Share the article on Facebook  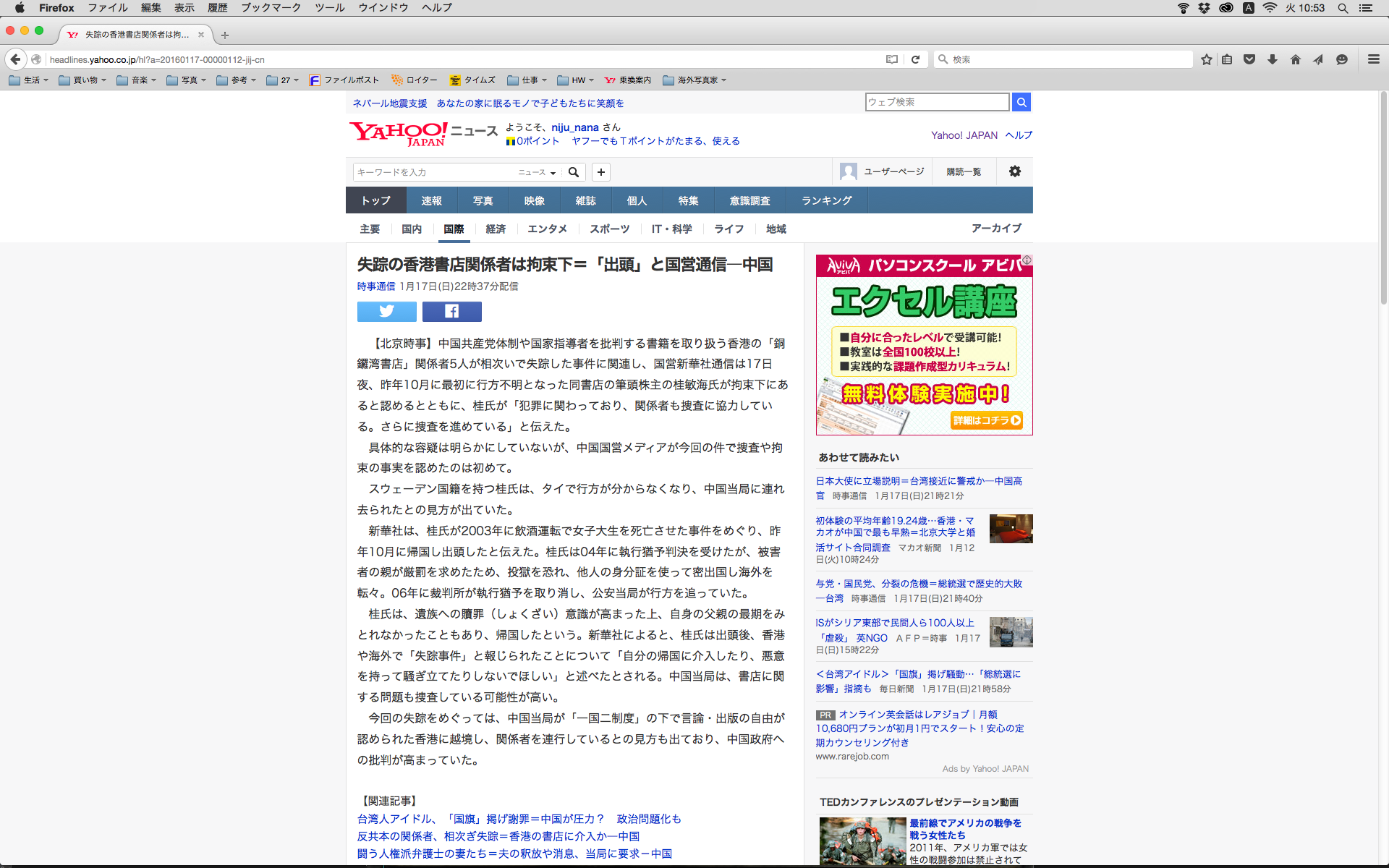[x=451, y=311]
